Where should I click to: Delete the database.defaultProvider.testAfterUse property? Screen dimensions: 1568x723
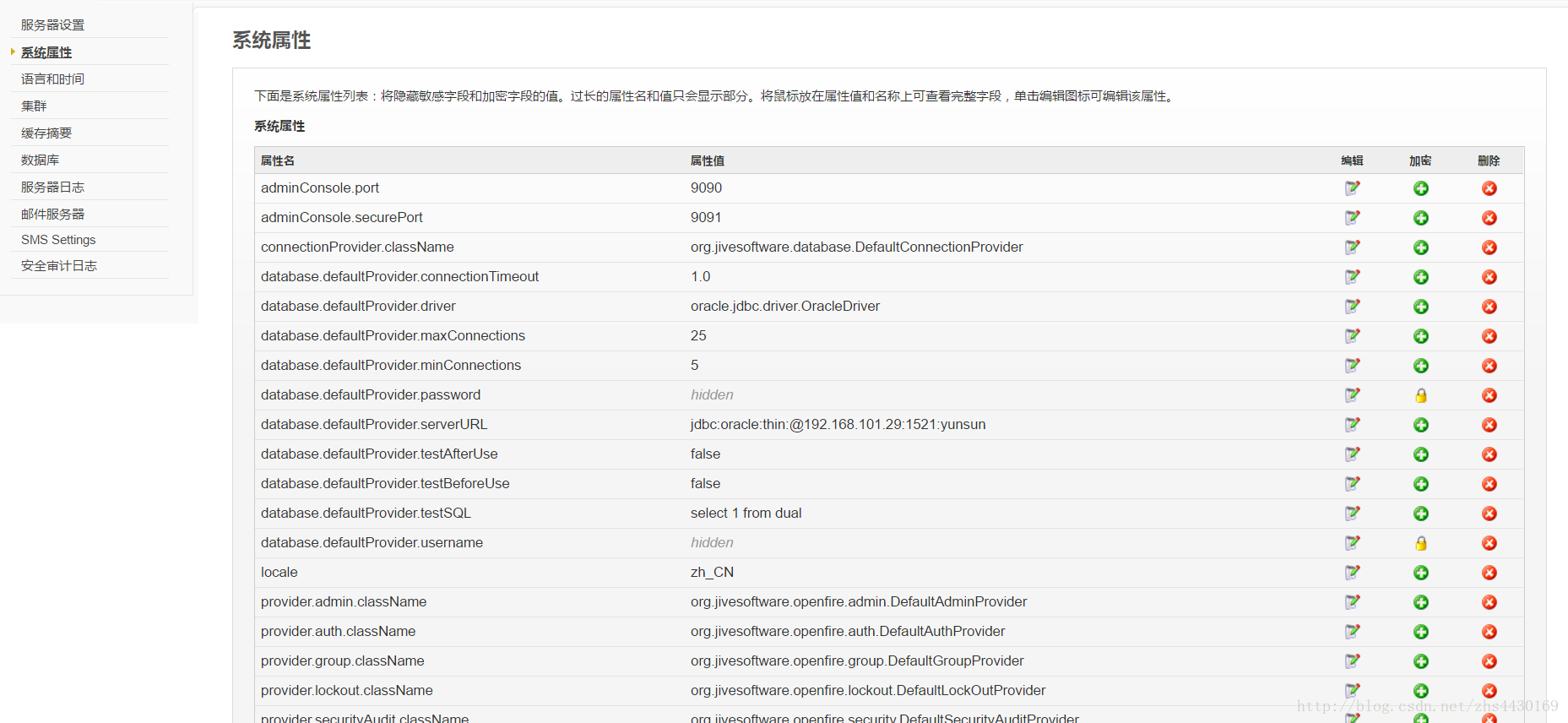click(1489, 454)
